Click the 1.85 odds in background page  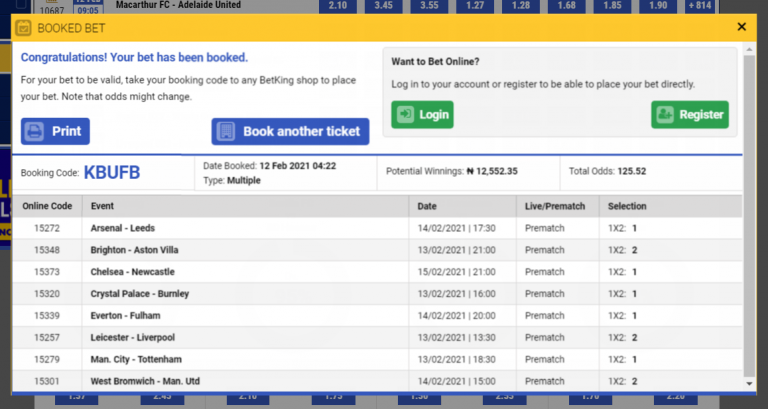612,5
